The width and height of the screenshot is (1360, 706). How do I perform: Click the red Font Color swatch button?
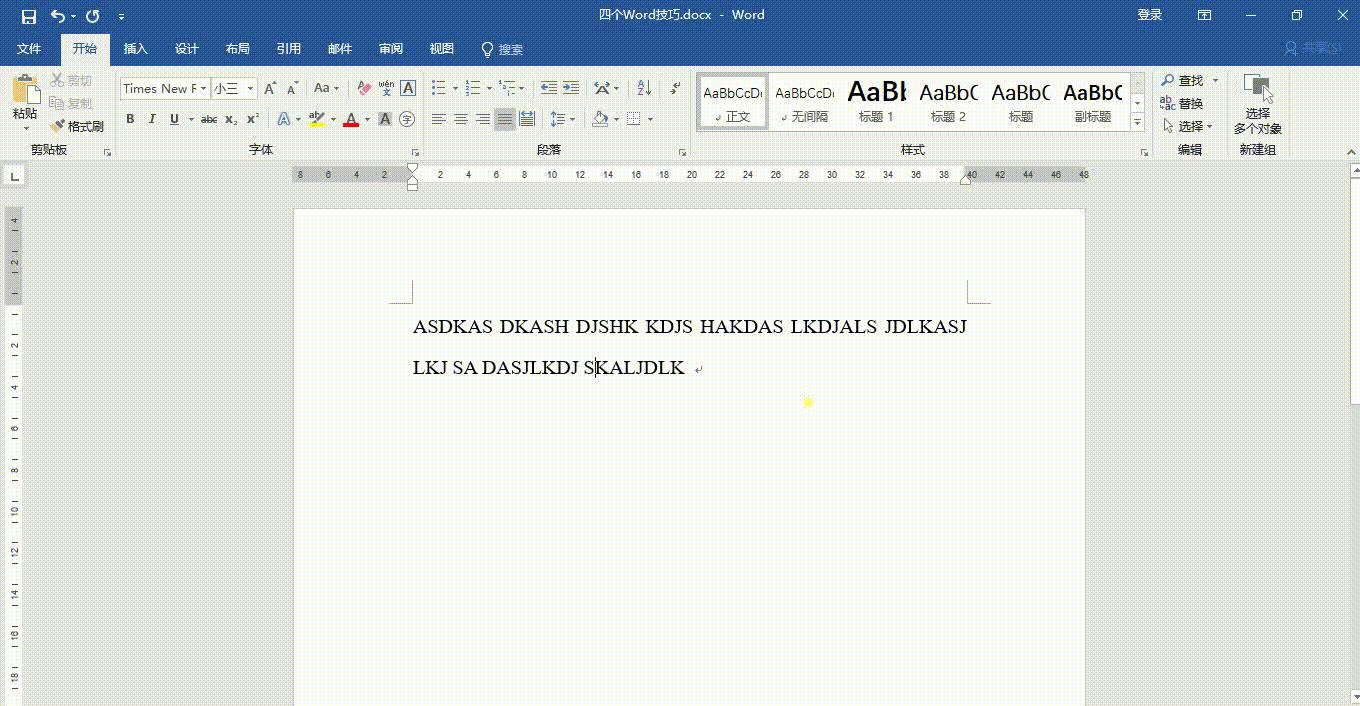(351, 119)
